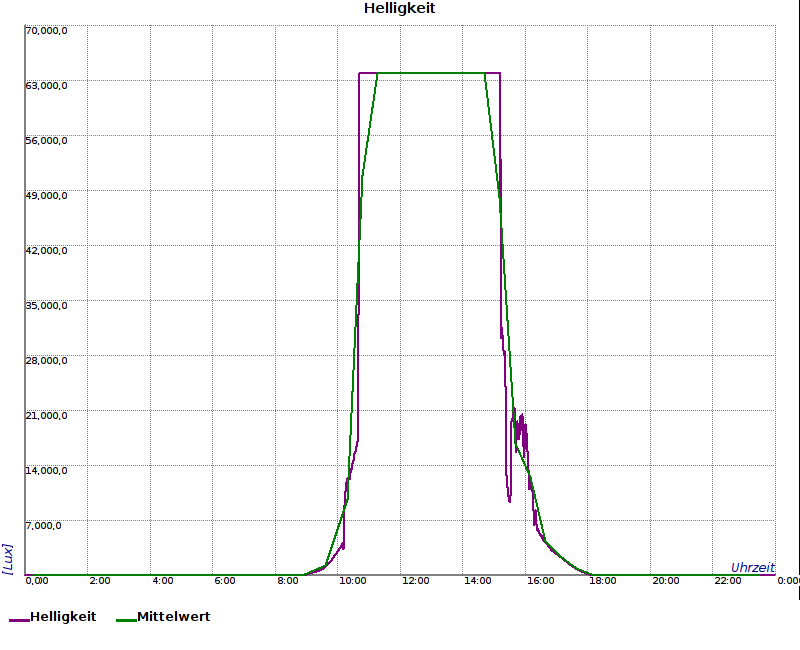Click the 21,000,0 y-axis value
Viewport: 800px width, 650px height.
[x=46, y=416]
